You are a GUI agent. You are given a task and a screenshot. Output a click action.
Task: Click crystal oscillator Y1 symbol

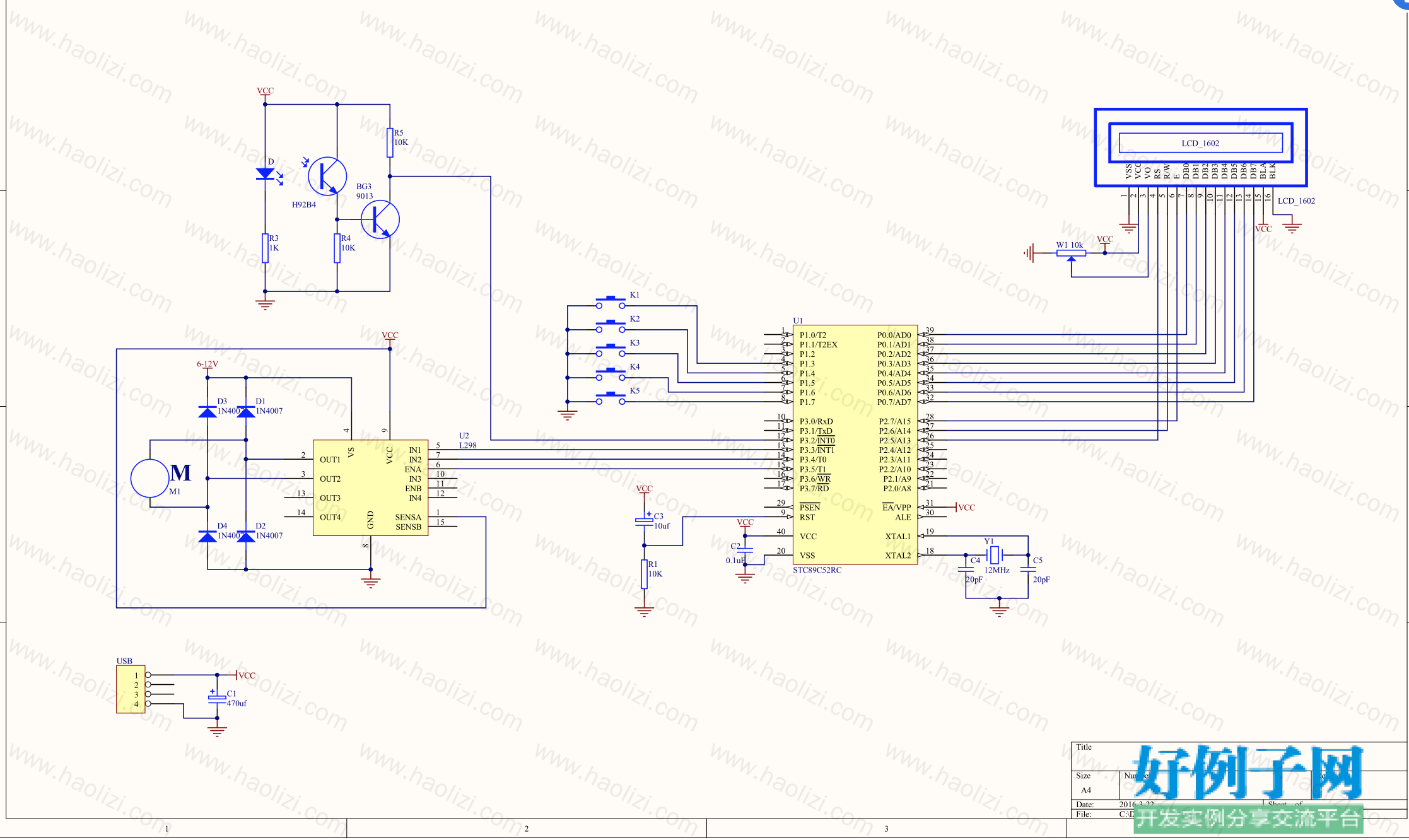pos(995,555)
